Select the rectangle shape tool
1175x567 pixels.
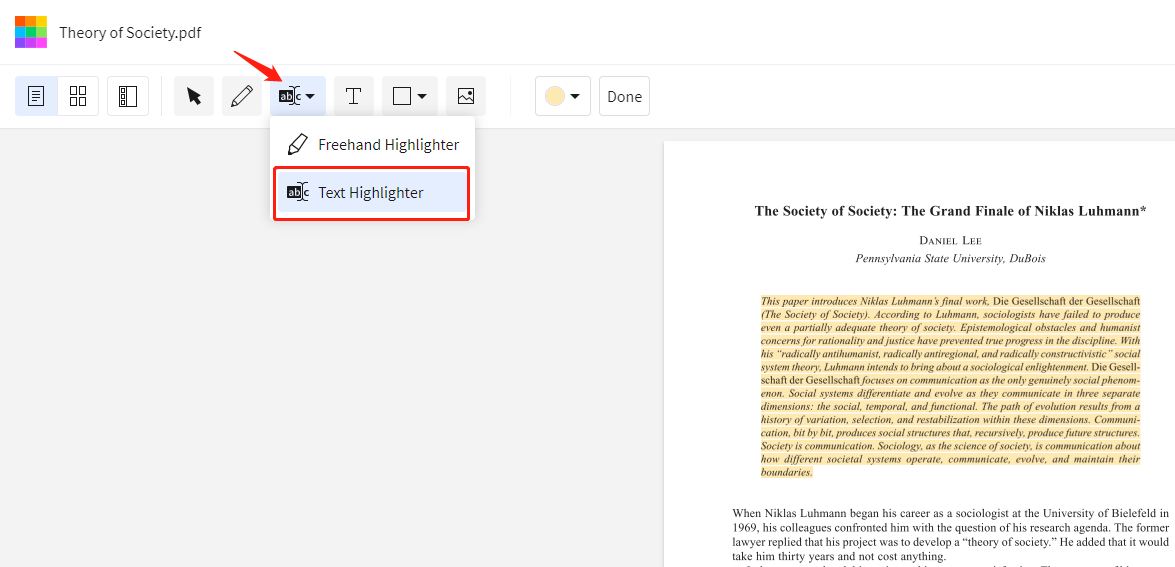(x=402, y=96)
